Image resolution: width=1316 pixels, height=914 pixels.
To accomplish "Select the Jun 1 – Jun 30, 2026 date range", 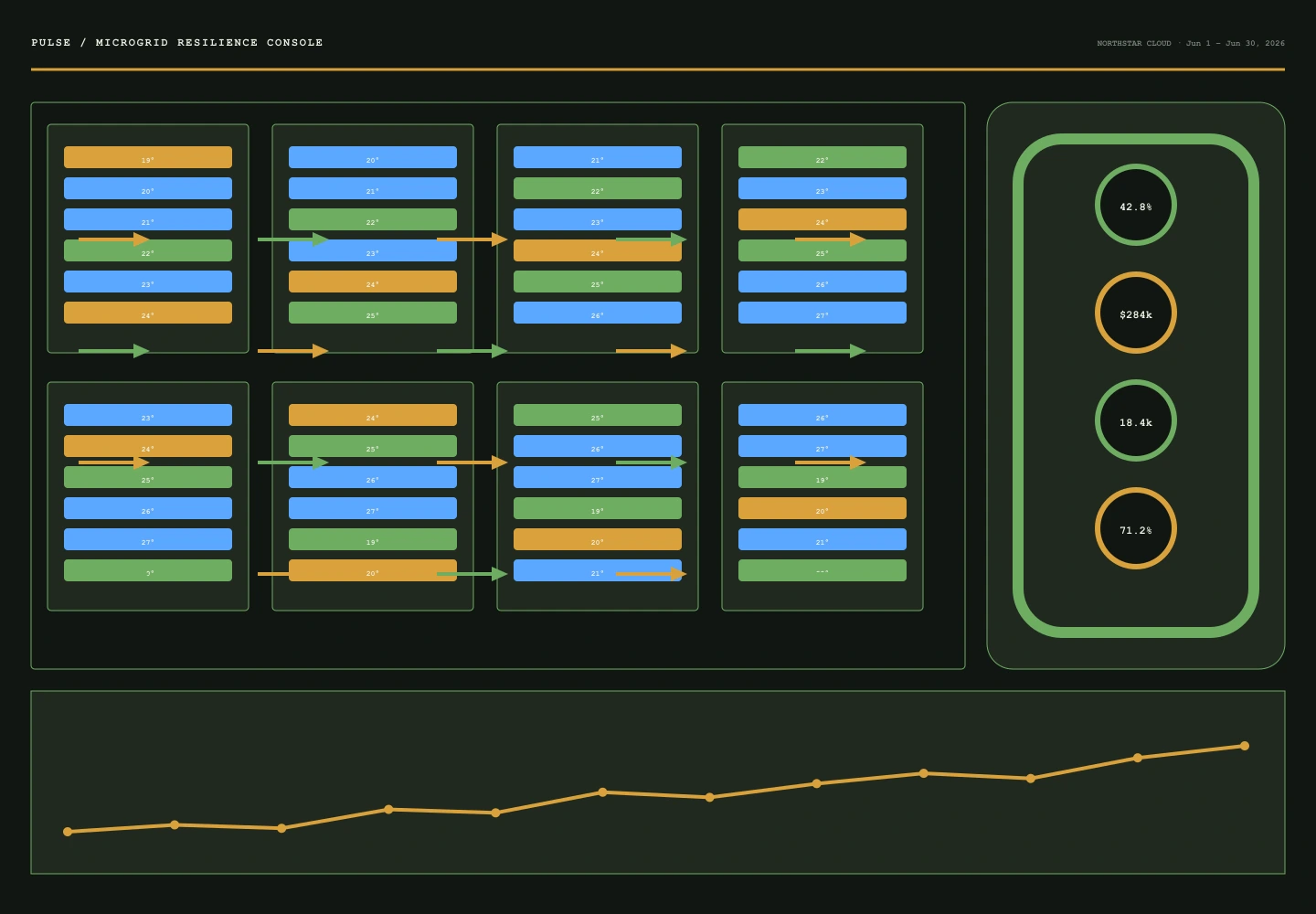I will [x=1236, y=43].
